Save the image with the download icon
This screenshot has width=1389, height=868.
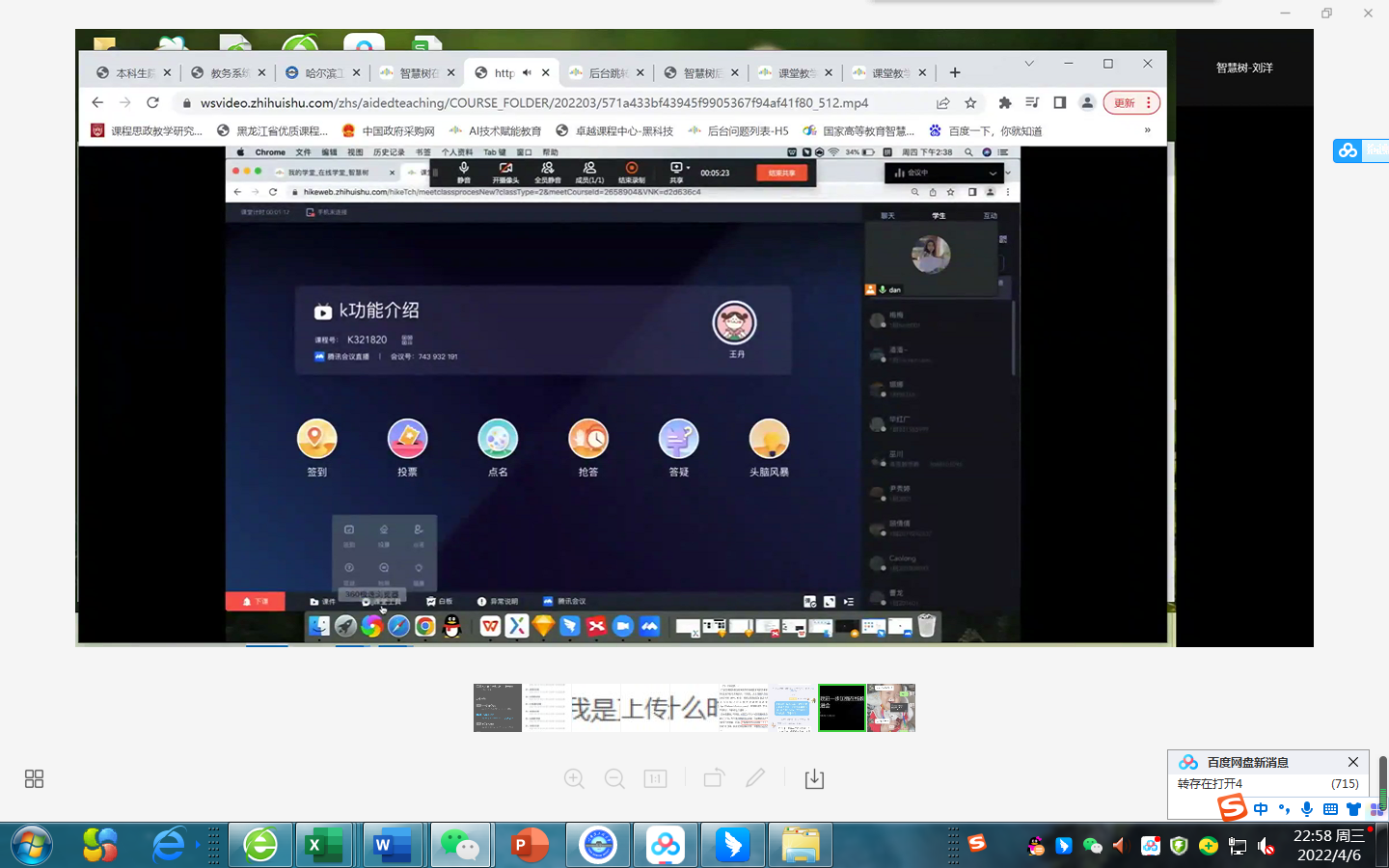coord(814,778)
